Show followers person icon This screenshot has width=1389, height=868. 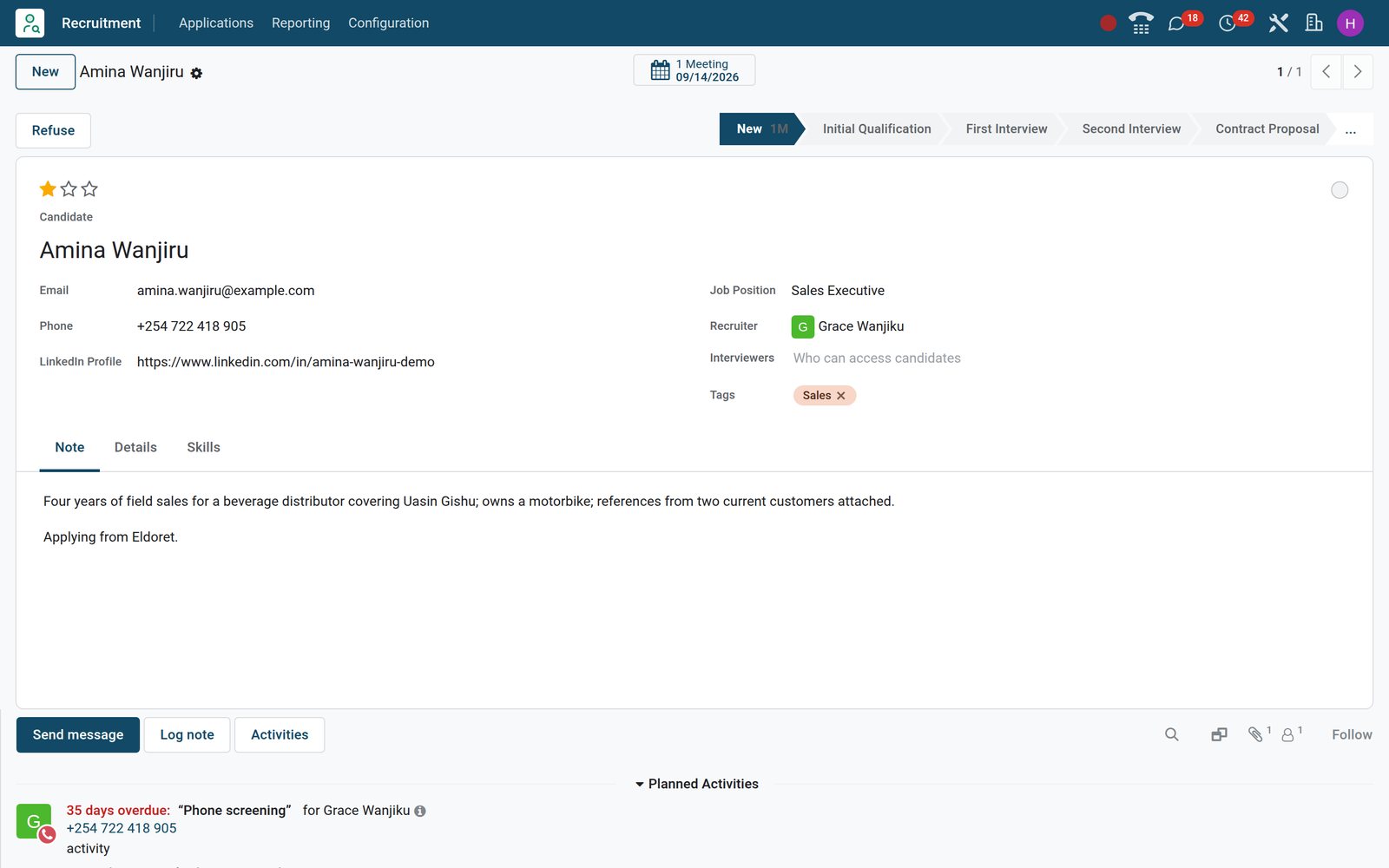tap(1288, 734)
